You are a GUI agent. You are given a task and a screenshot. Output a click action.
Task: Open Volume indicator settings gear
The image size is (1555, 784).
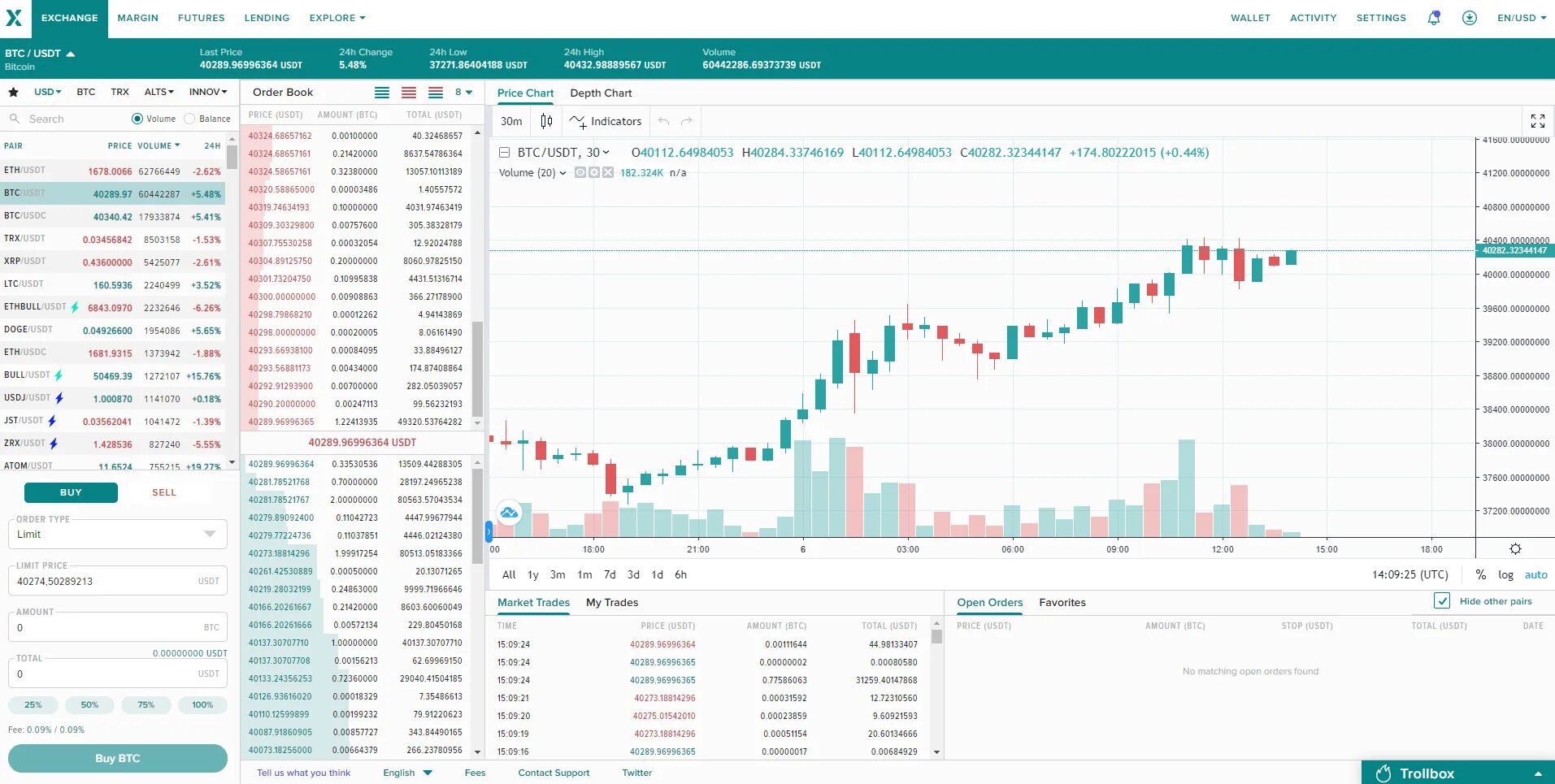pos(593,172)
